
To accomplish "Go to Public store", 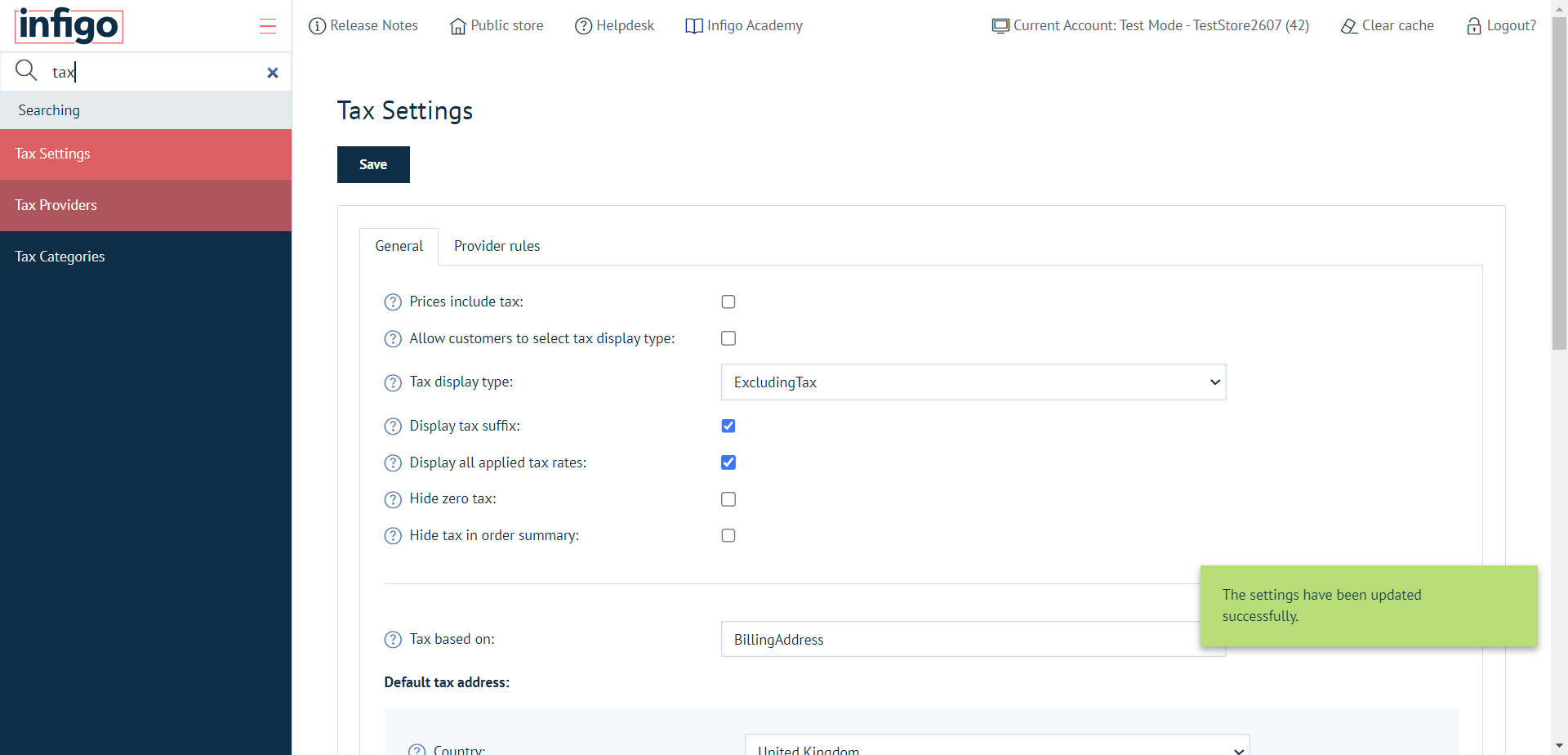I will [x=497, y=26].
